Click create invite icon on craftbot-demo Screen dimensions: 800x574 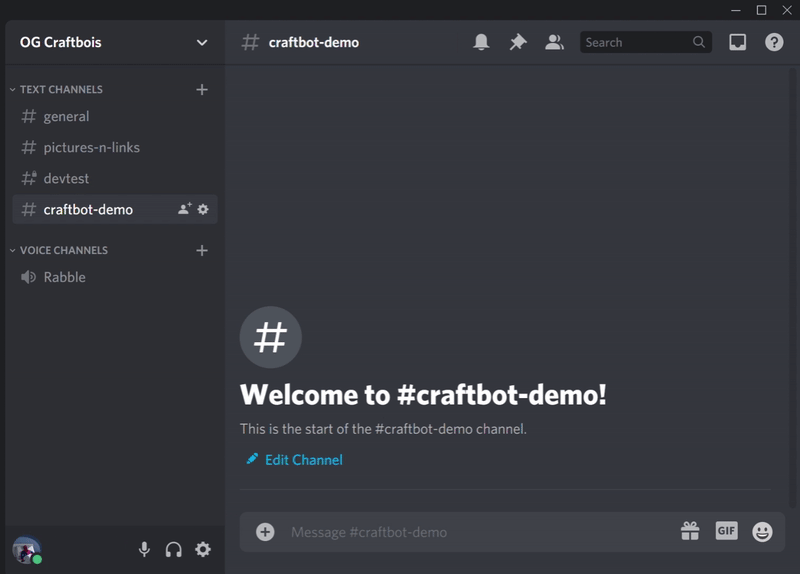point(185,209)
